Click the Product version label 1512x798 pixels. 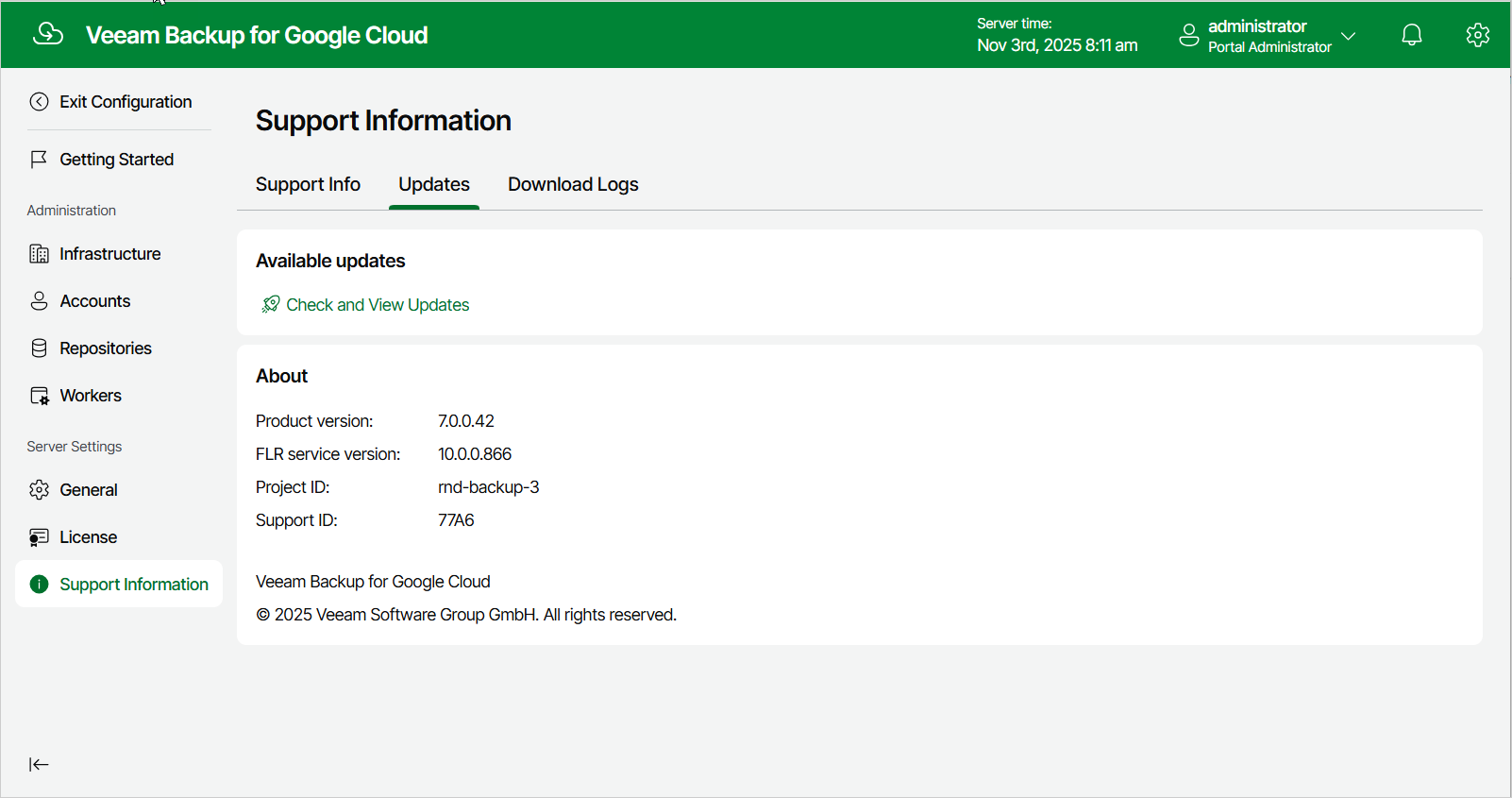(314, 421)
